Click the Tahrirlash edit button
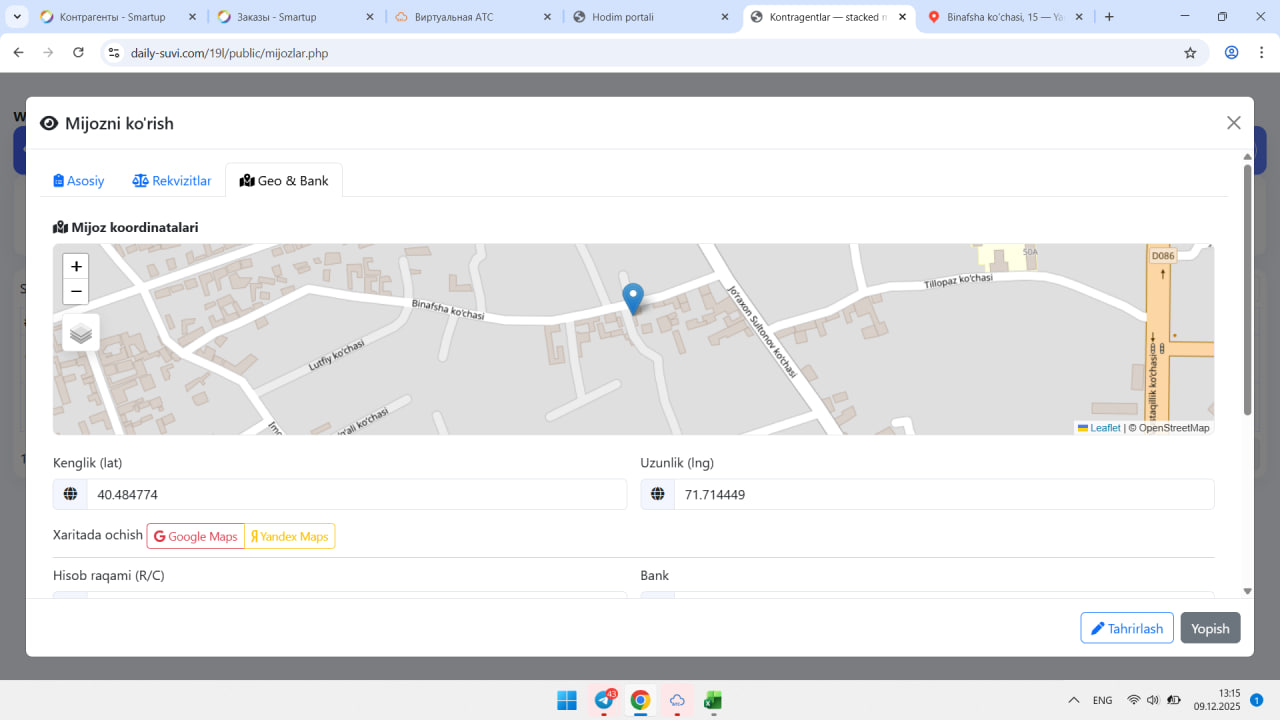1280x720 pixels. click(x=1127, y=628)
